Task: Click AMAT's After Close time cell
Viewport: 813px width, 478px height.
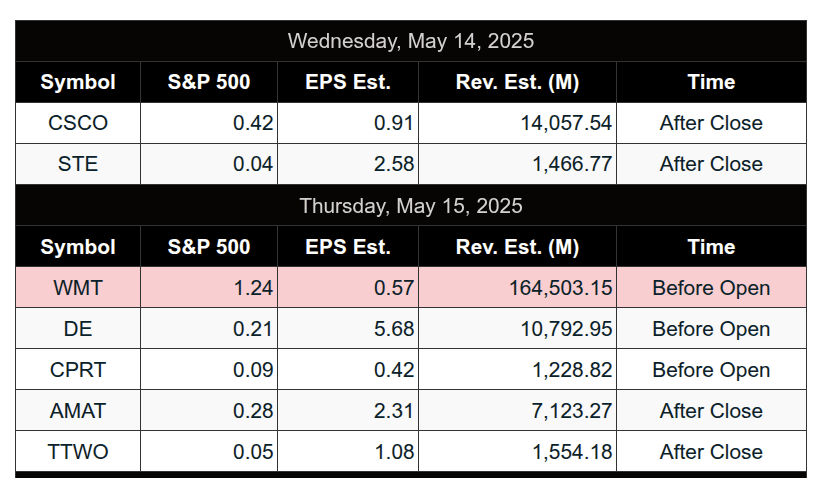Action: tap(711, 411)
